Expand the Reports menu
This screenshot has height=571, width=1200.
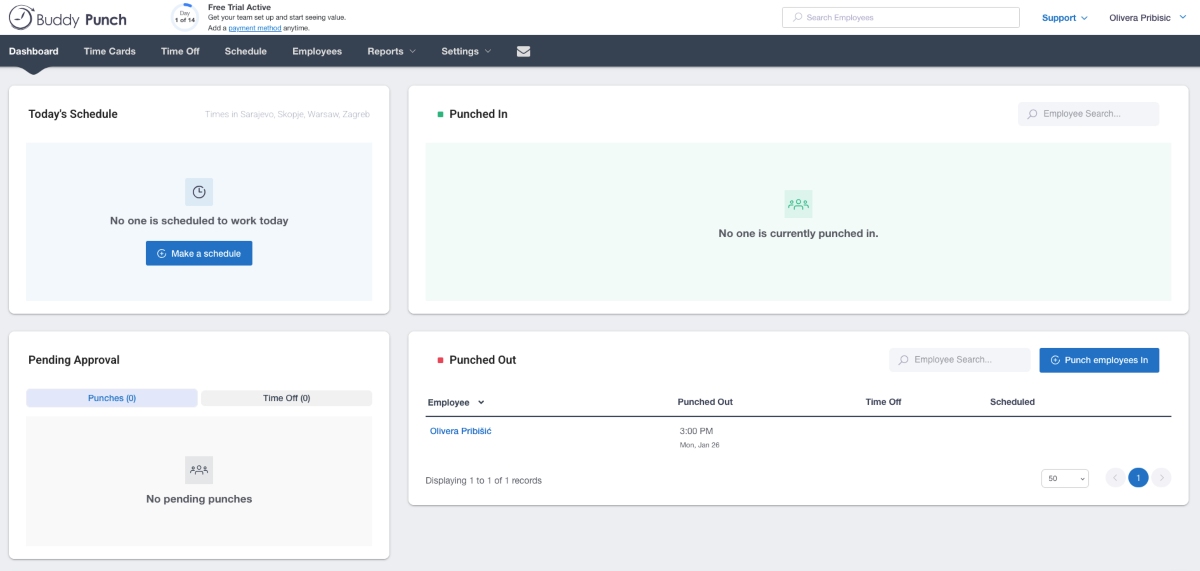point(391,52)
